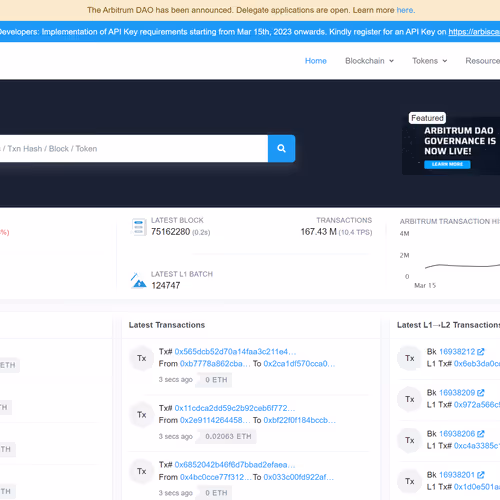Click Tx badge next to Bk 16938209

click(410, 399)
